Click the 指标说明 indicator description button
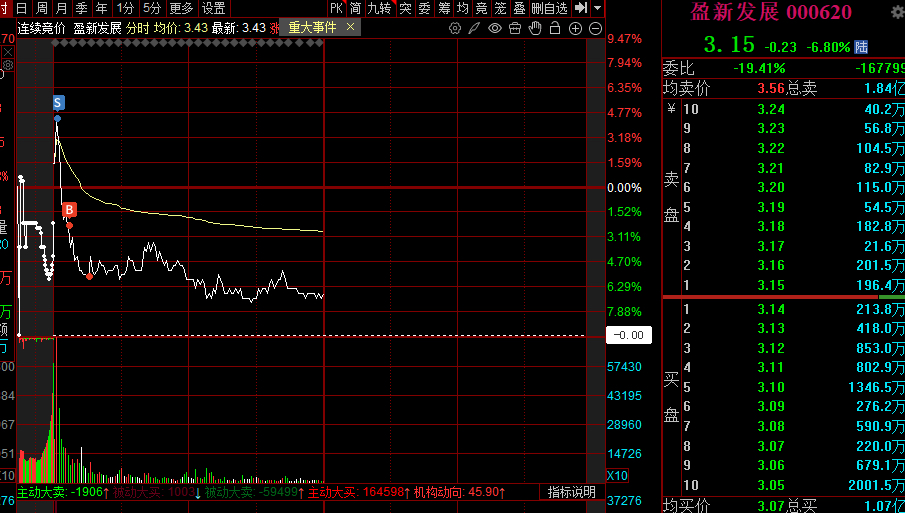Screen dimensions: 905x513 pyautogui.click(x=571, y=492)
